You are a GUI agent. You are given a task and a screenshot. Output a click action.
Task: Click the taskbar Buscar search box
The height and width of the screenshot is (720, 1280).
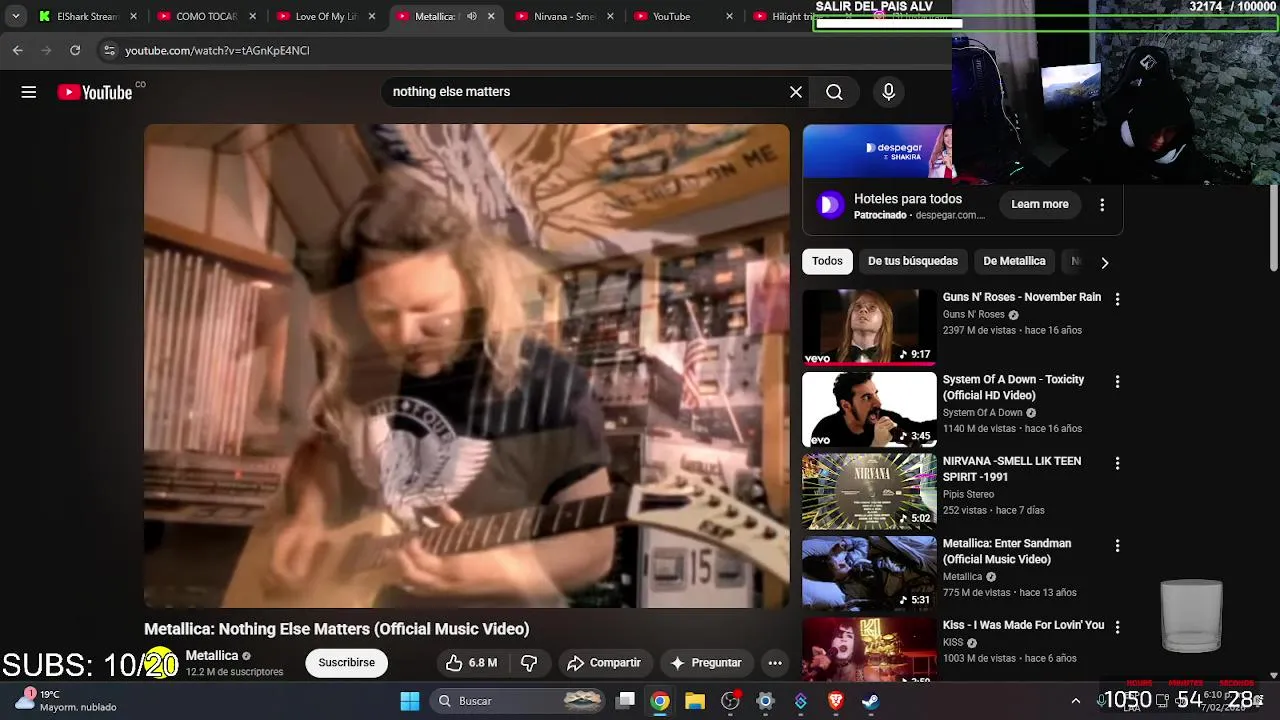point(516,701)
